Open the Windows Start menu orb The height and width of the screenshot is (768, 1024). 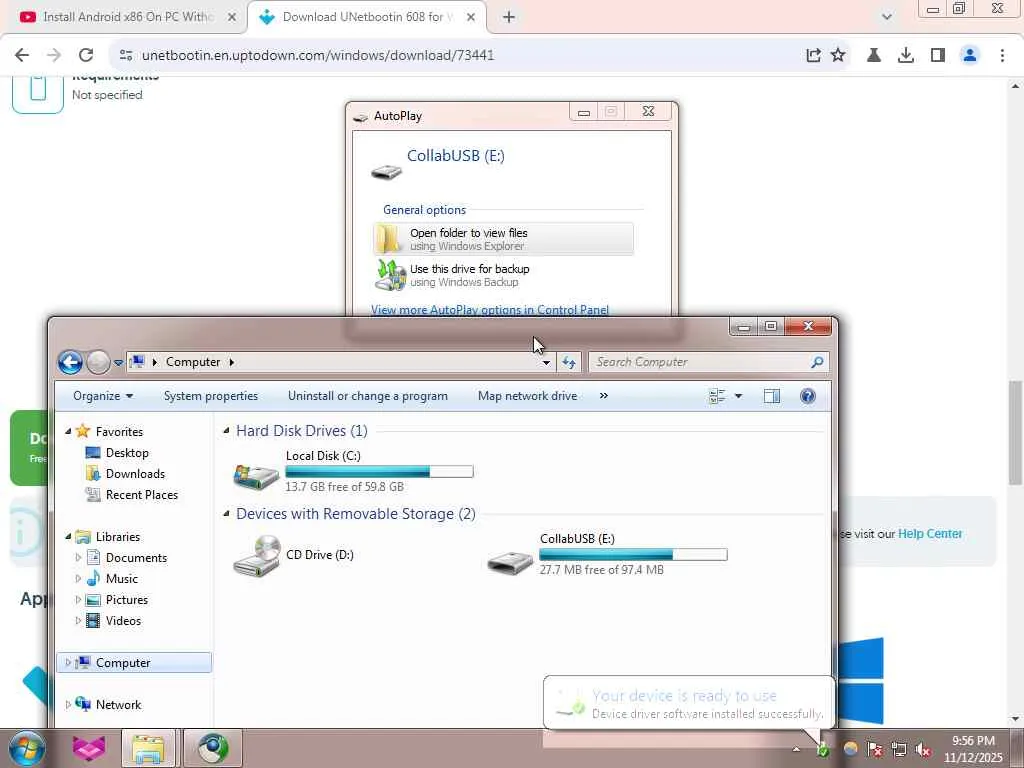coord(27,748)
